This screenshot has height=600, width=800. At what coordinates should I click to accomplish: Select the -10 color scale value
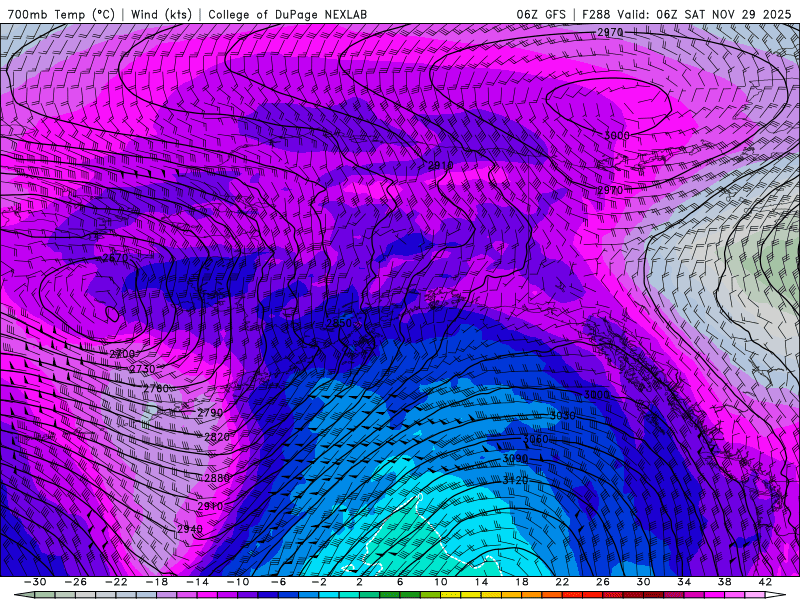(x=238, y=582)
